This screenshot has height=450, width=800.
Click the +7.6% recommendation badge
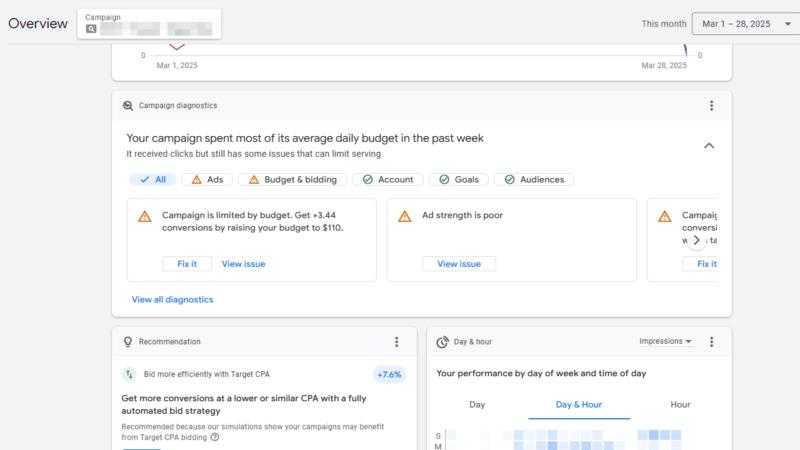(x=389, y=374)
